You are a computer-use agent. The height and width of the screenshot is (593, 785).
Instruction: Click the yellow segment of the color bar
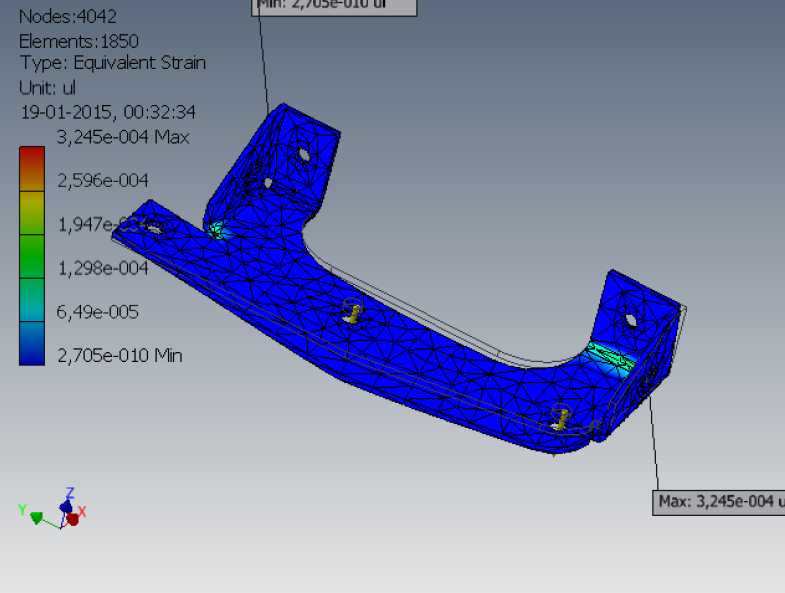coord(32,213)
